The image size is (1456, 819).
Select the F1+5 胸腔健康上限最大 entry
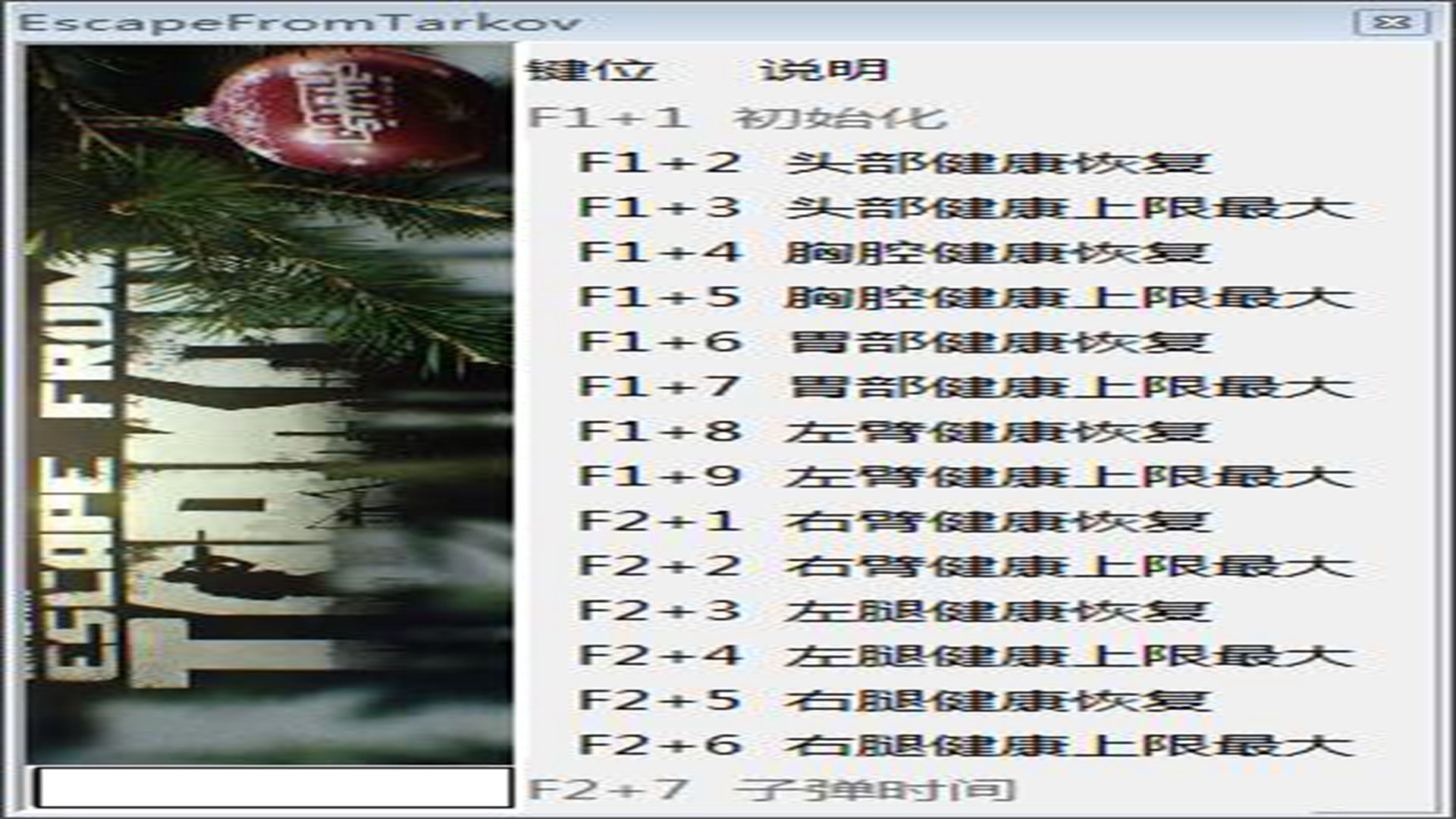pyautogui.click(x=966, y=297)
